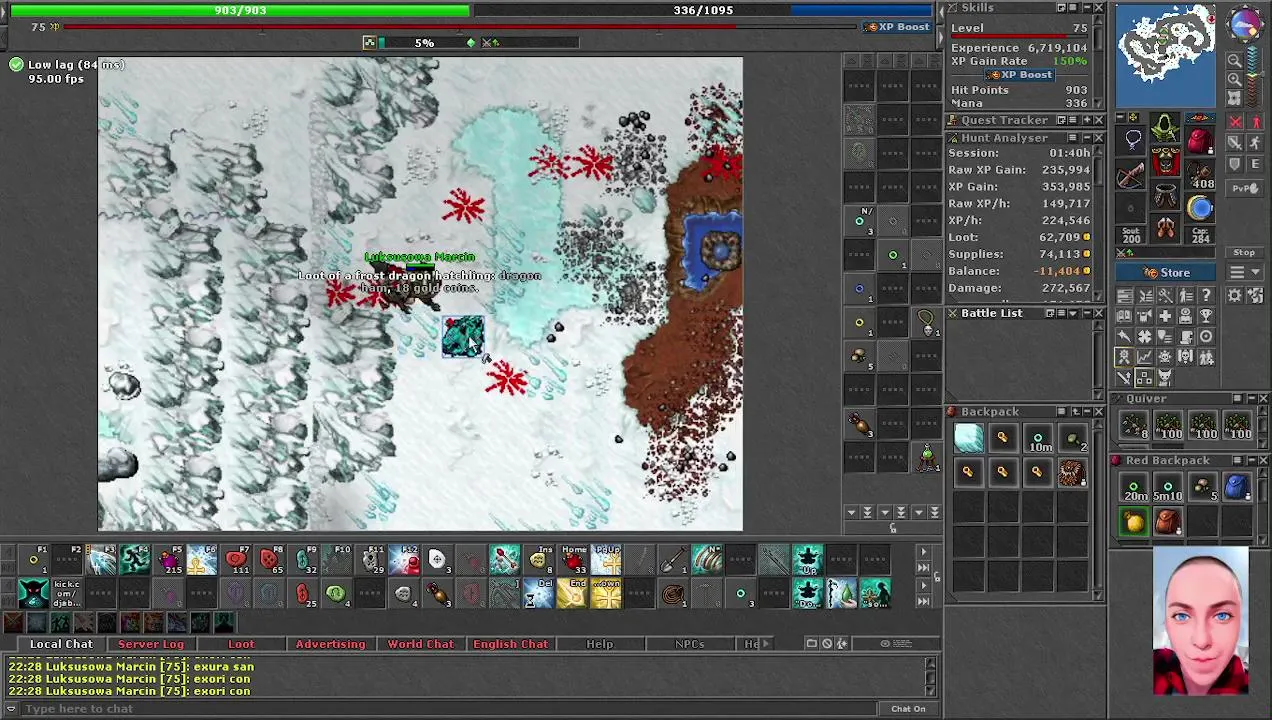Click the green demon face hotkey slot

pyautogui.click(x=34, y=593)
